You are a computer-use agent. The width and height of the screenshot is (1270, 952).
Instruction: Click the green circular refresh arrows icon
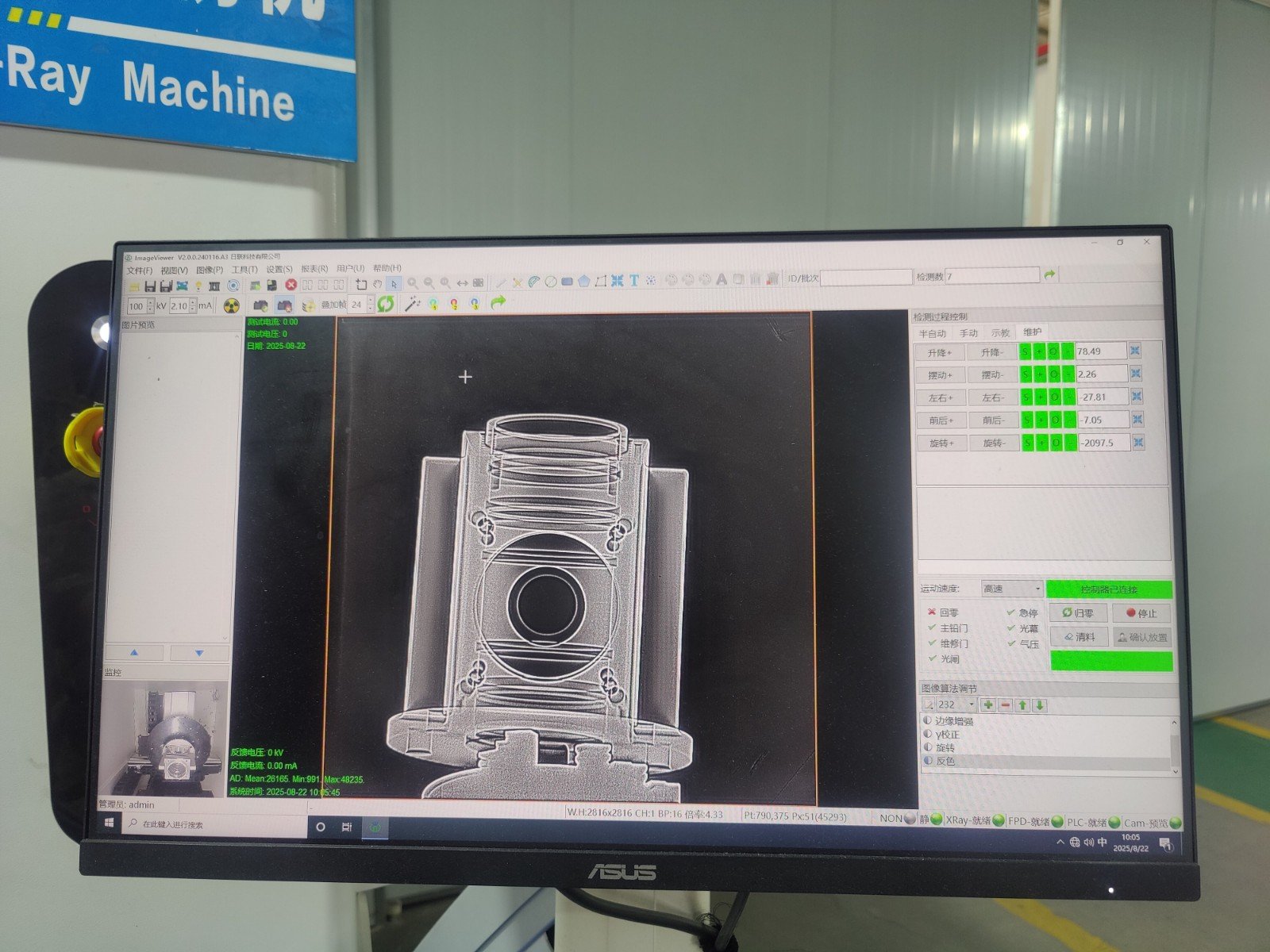tap(386, 303)
